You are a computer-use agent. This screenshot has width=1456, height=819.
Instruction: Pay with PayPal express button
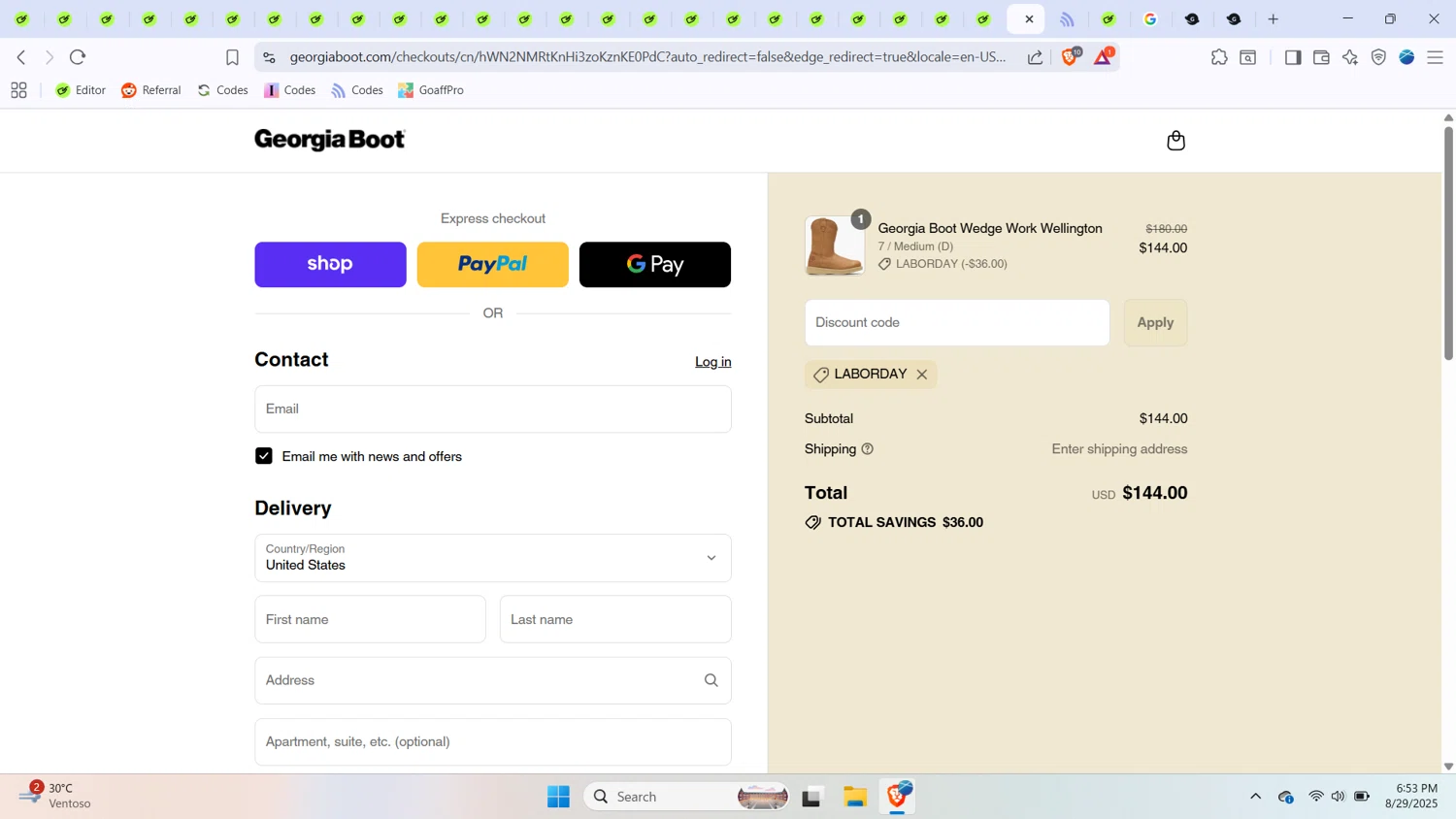tap(493, 265)
